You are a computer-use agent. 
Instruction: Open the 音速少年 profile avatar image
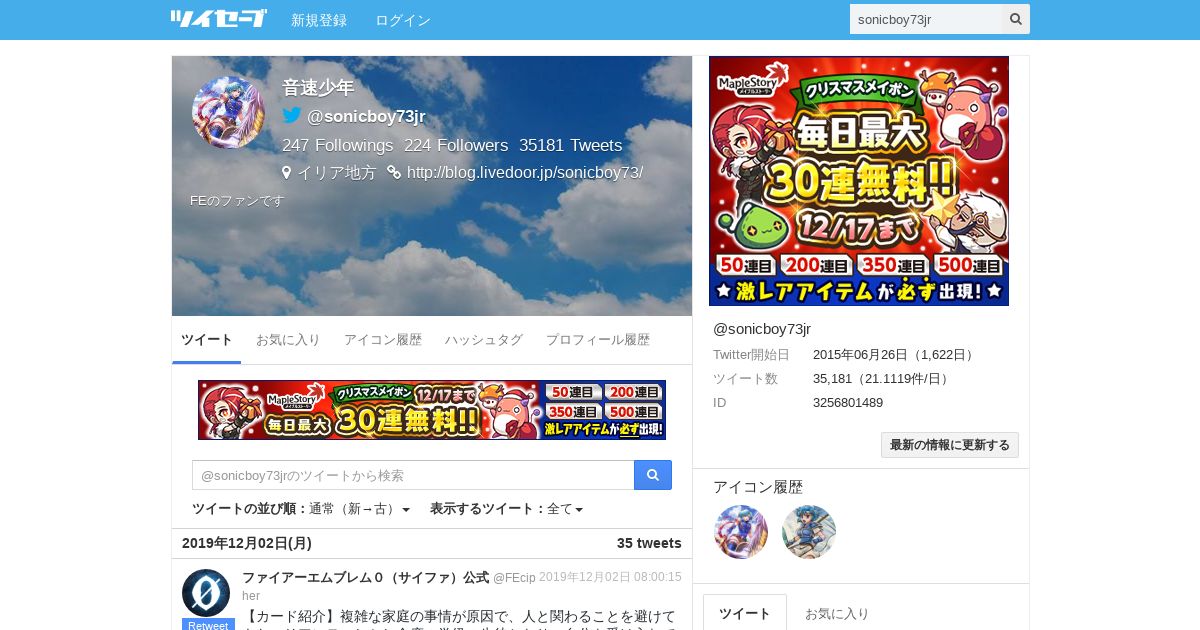point(228,112)
